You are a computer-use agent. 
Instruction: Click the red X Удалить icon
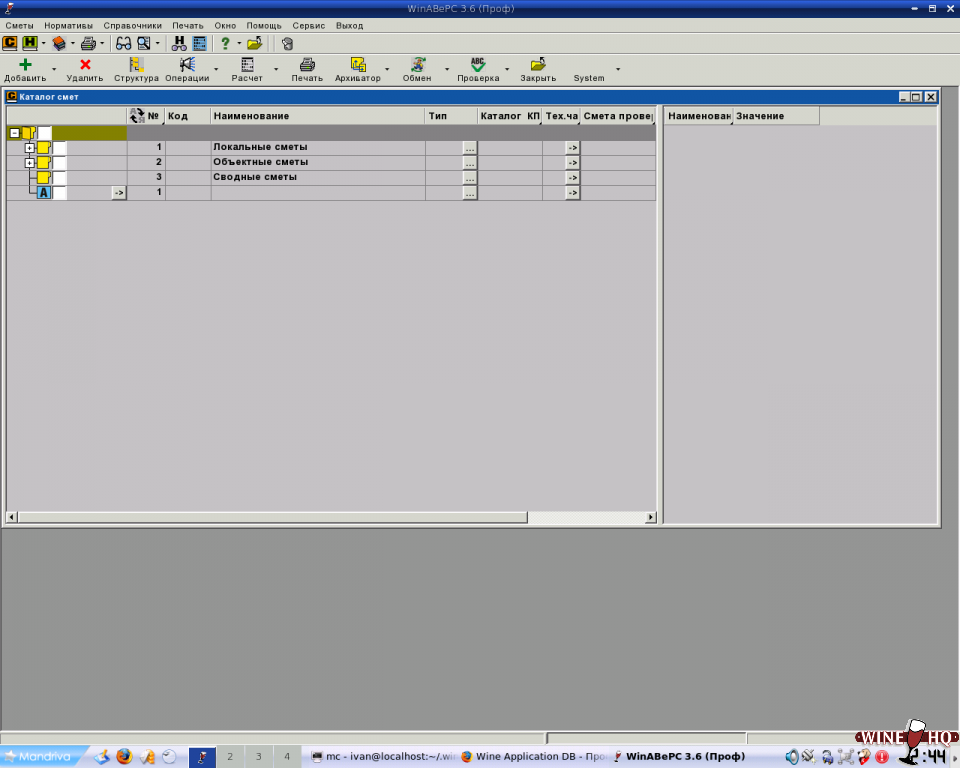(x=85, y=64)
